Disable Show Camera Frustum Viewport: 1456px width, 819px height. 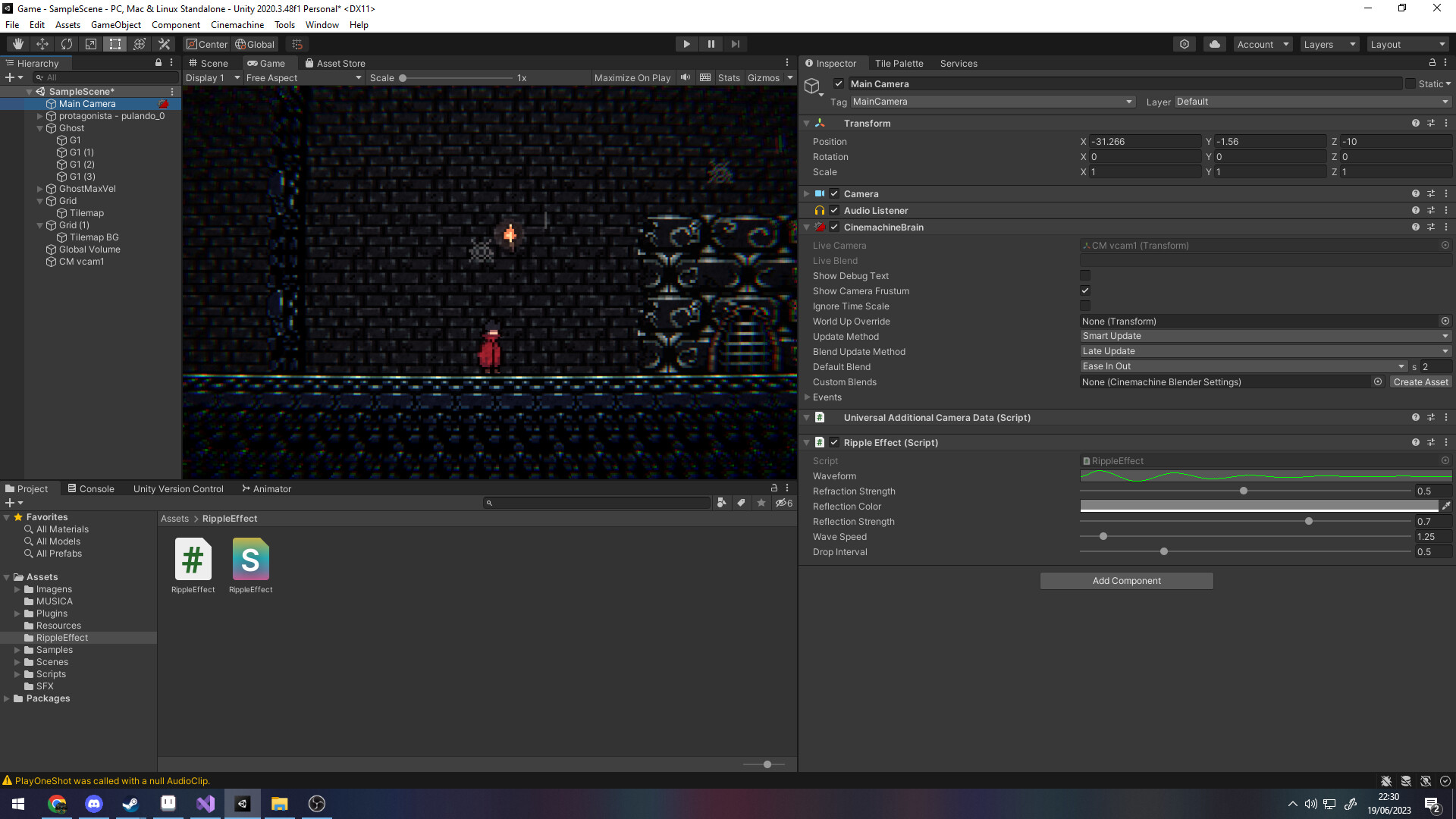[x=1085, y=290]
